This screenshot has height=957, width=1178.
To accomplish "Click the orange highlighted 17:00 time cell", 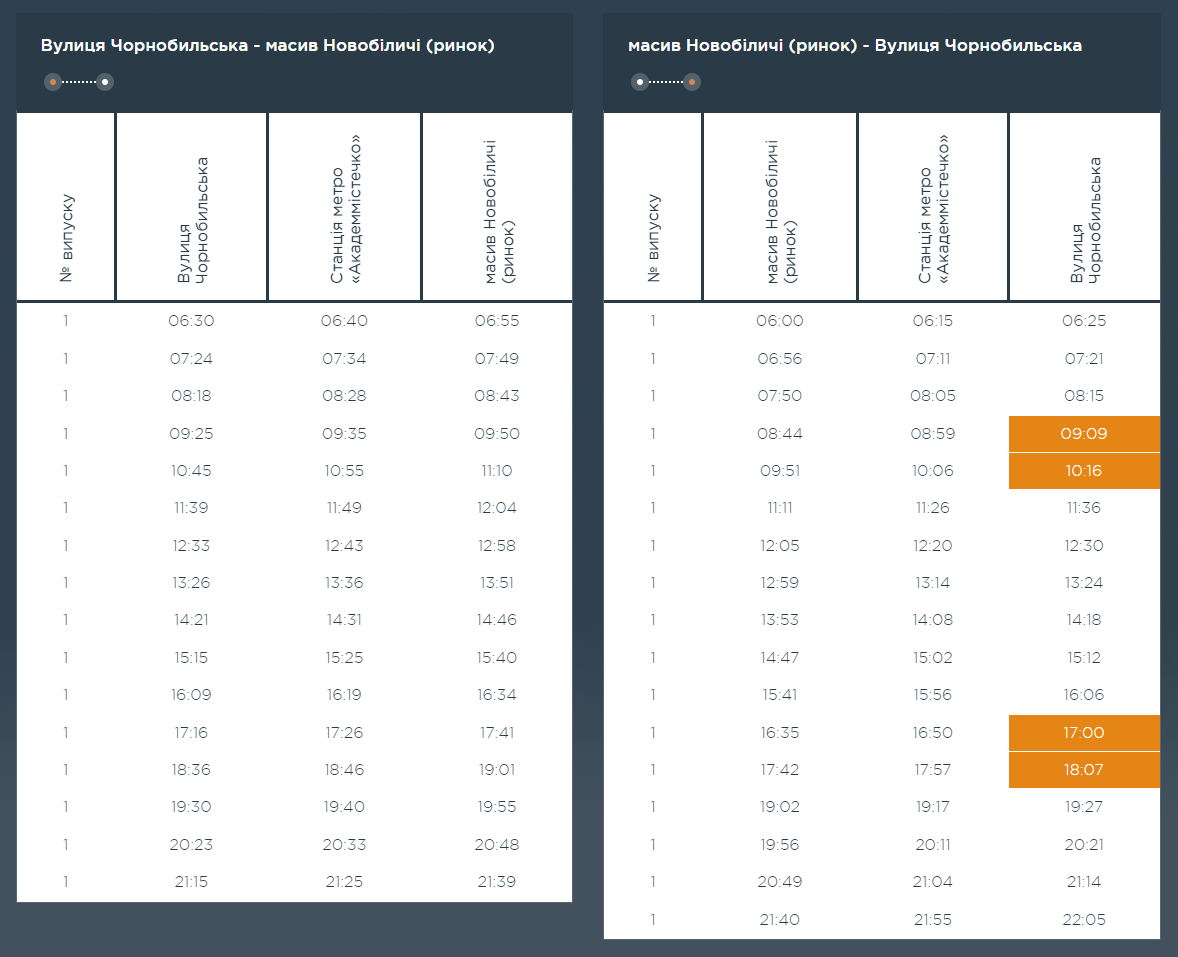I will click(1084, 733).
